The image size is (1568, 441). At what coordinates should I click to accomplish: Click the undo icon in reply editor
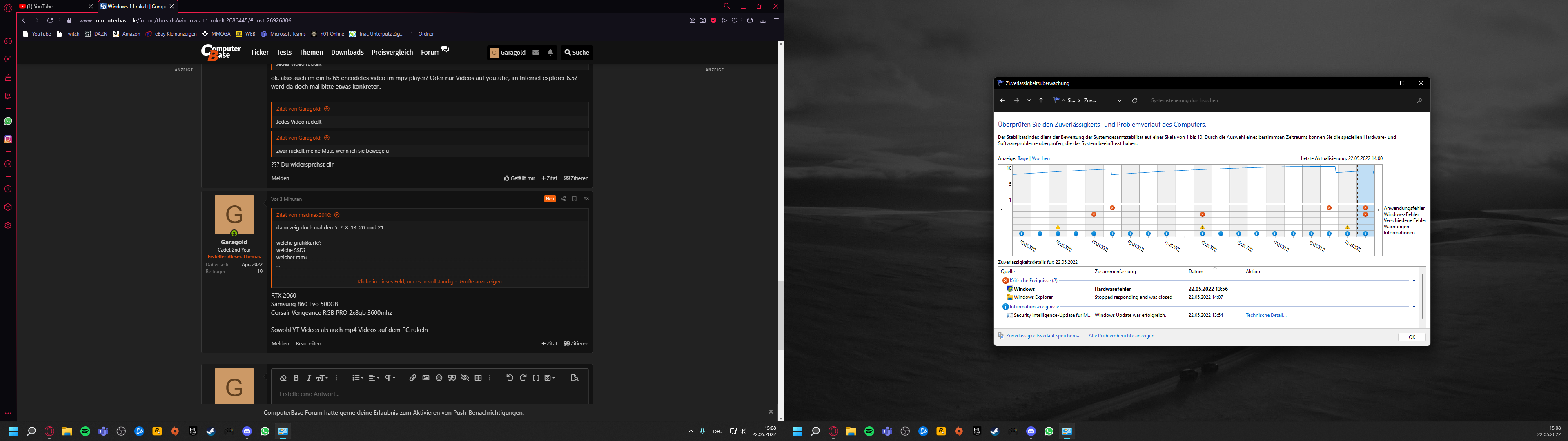510,378
